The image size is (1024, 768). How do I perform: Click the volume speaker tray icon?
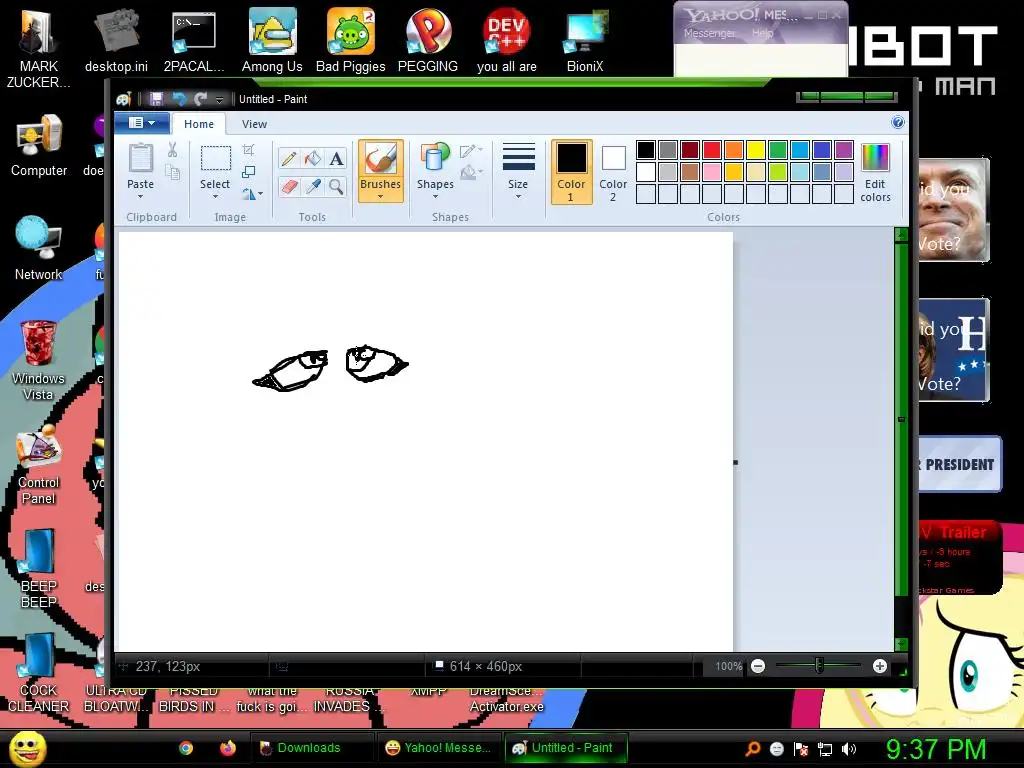click(849, 749)
